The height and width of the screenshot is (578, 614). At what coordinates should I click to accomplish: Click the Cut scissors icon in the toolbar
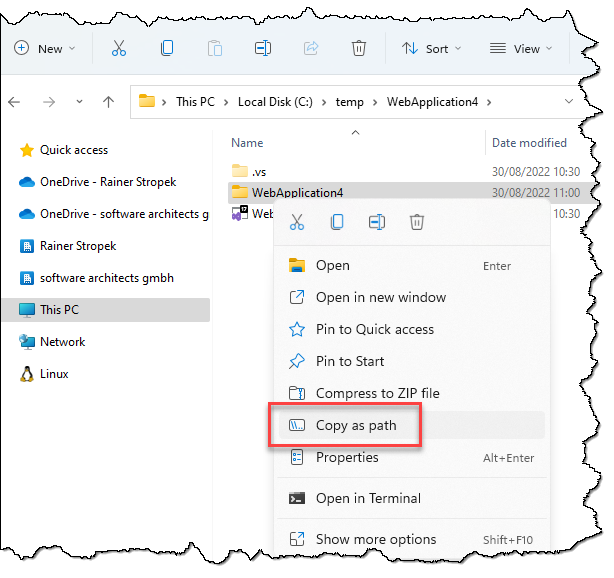119,48
